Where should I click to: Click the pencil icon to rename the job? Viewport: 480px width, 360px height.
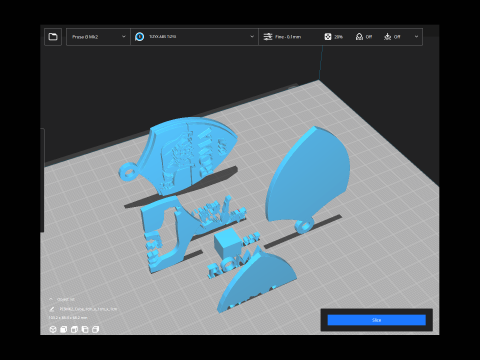tap(52, 309)
